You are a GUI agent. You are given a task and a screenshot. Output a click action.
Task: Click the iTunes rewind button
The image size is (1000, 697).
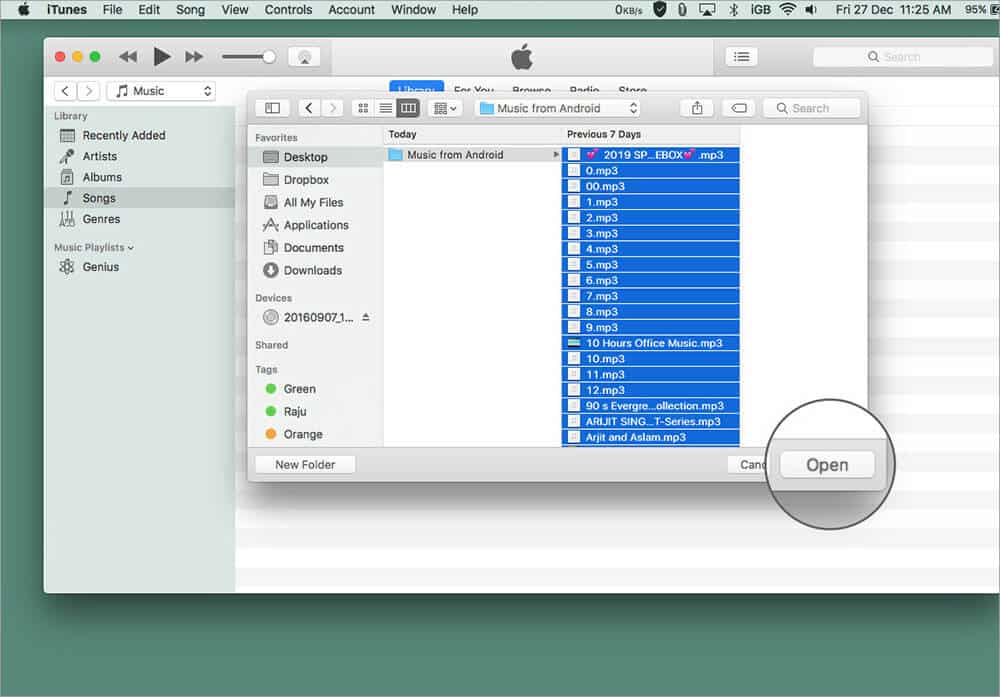[128, 57]
